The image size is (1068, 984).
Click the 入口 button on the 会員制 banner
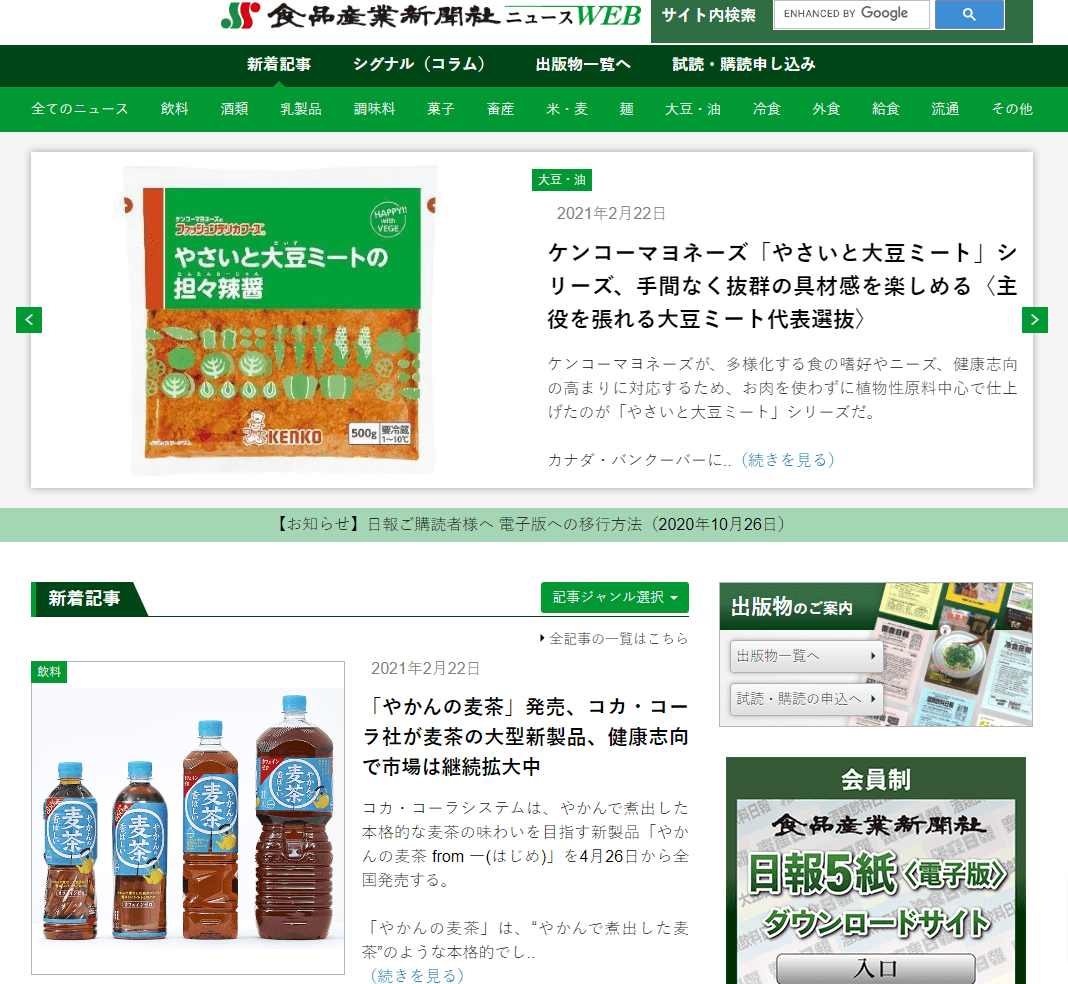pos(876,969)
